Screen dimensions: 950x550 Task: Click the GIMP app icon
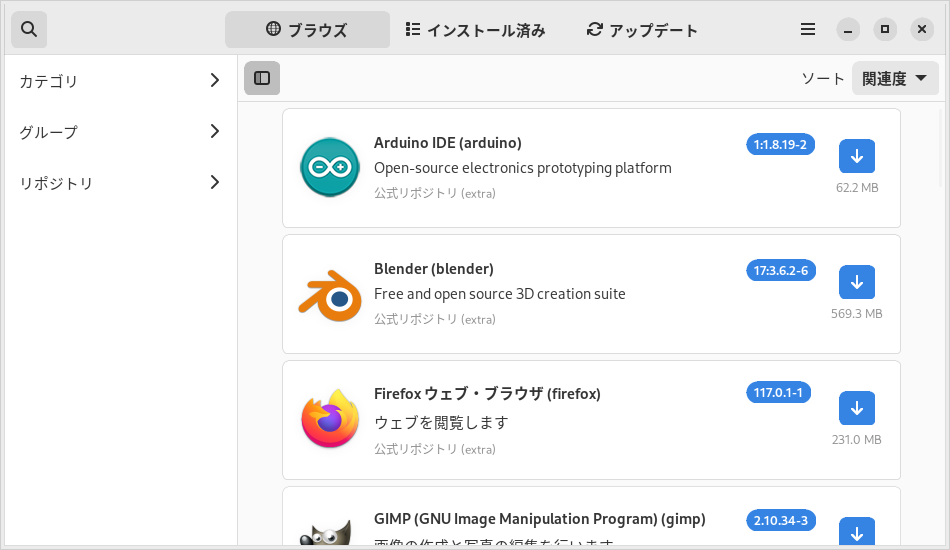326,533
